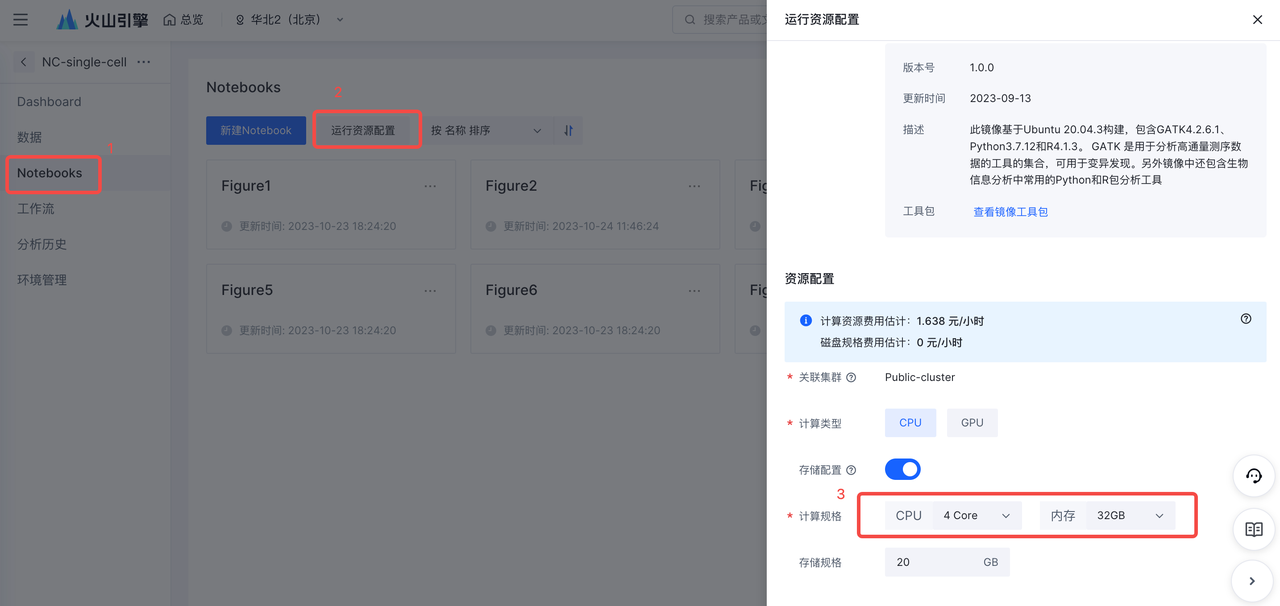Open the 内存 32GB dropdown
The width and height of the screenshot is (1280, 606).
[1131, 516]
